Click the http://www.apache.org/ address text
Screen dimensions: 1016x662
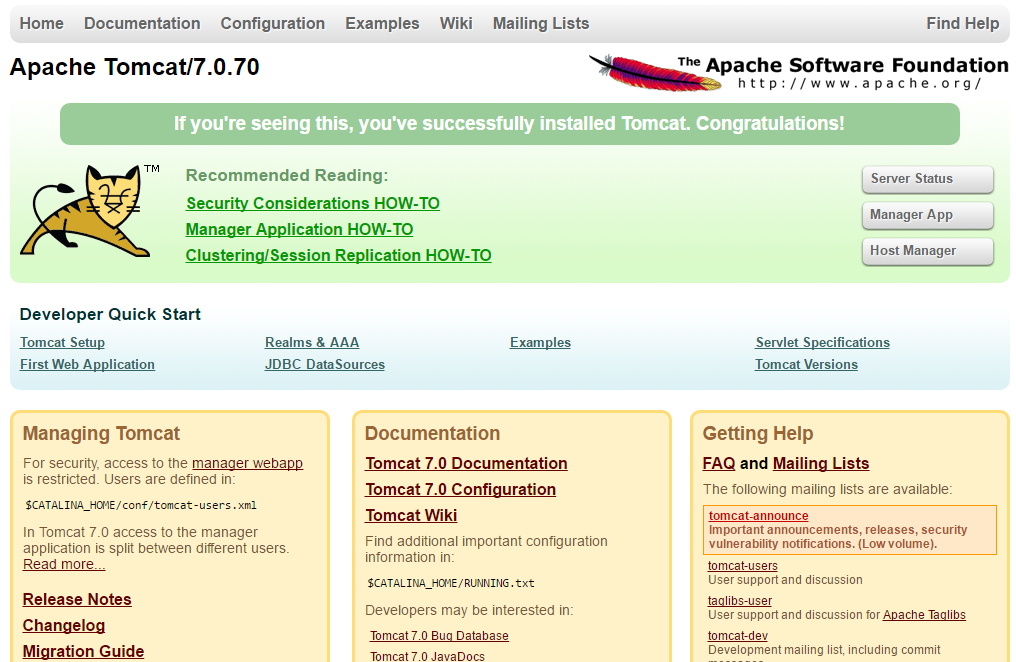[x=859, y=84]
